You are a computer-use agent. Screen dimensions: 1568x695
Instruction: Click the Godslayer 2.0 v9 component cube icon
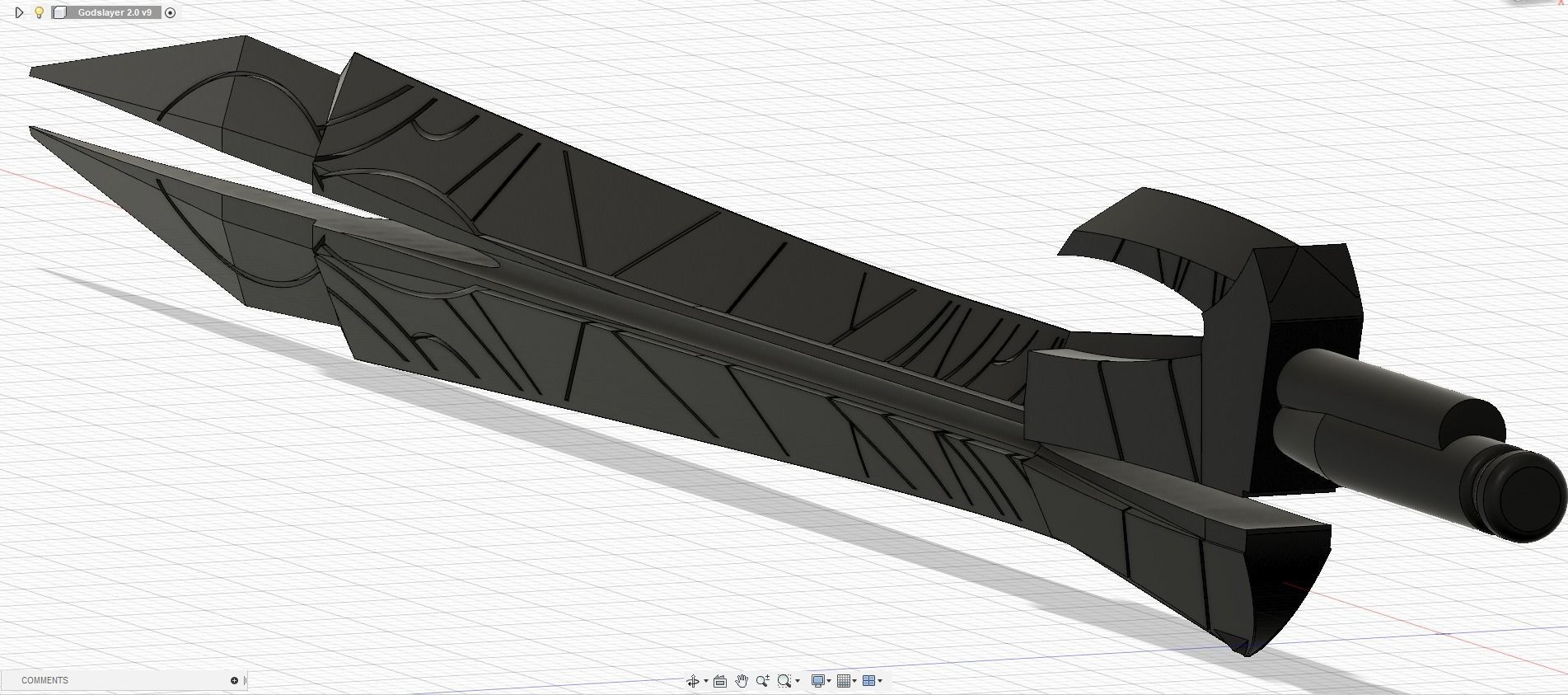[x=59, y=12]
